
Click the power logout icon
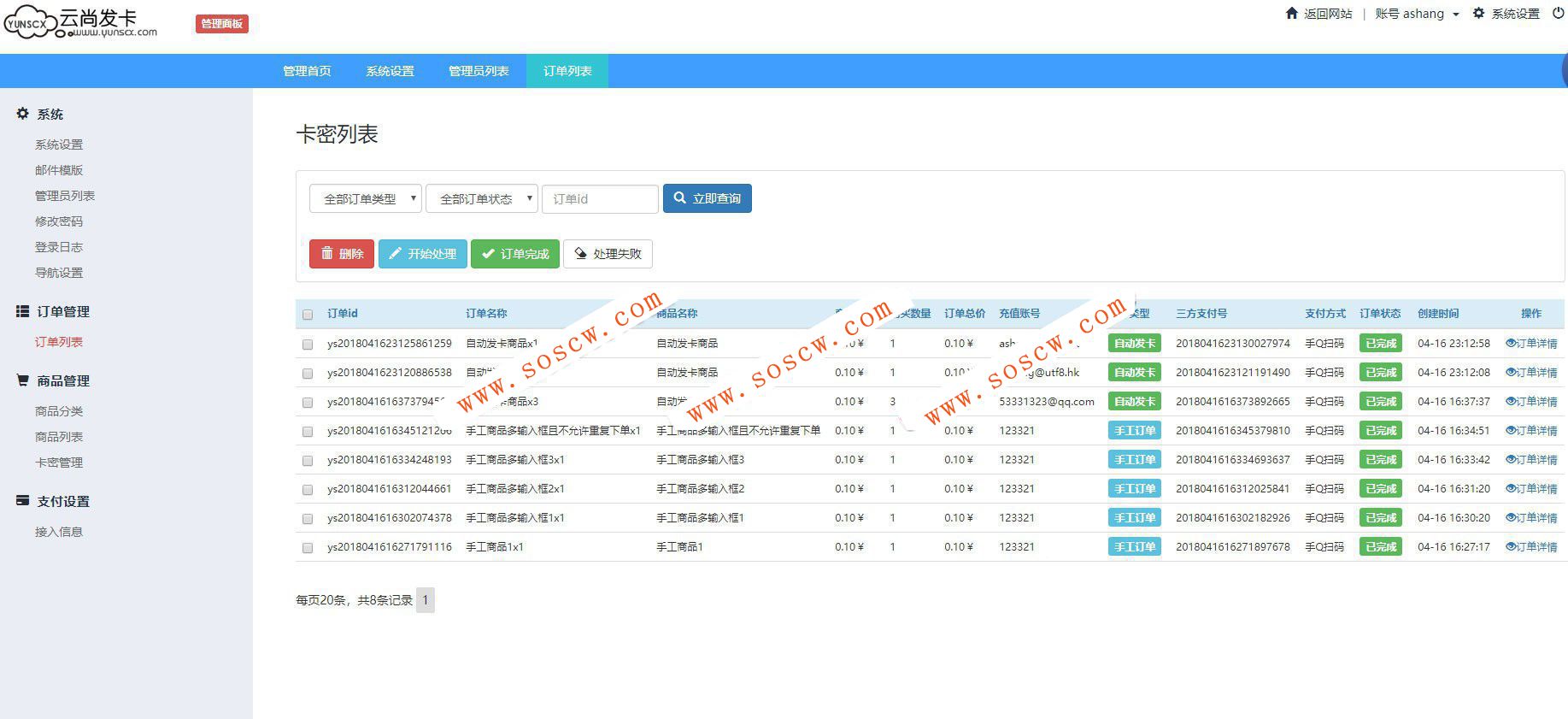1559,13
